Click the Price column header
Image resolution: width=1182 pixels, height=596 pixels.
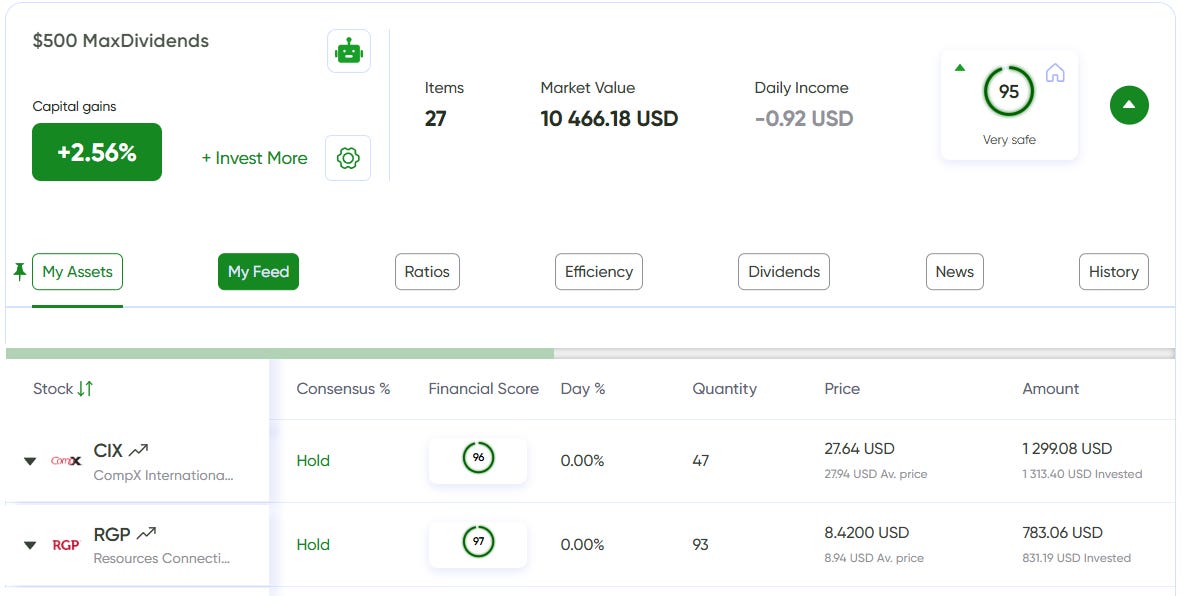coord(842,389)
